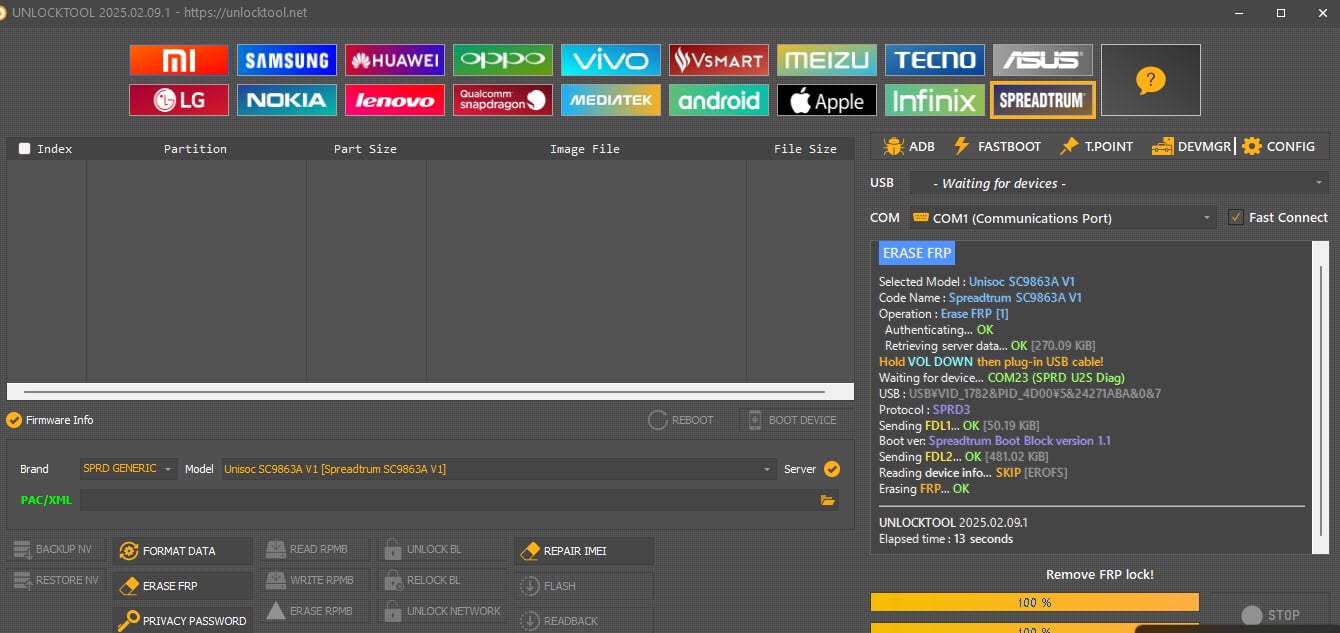Click the Partition column header
The image size is (1340, 633).
[195, 149]
